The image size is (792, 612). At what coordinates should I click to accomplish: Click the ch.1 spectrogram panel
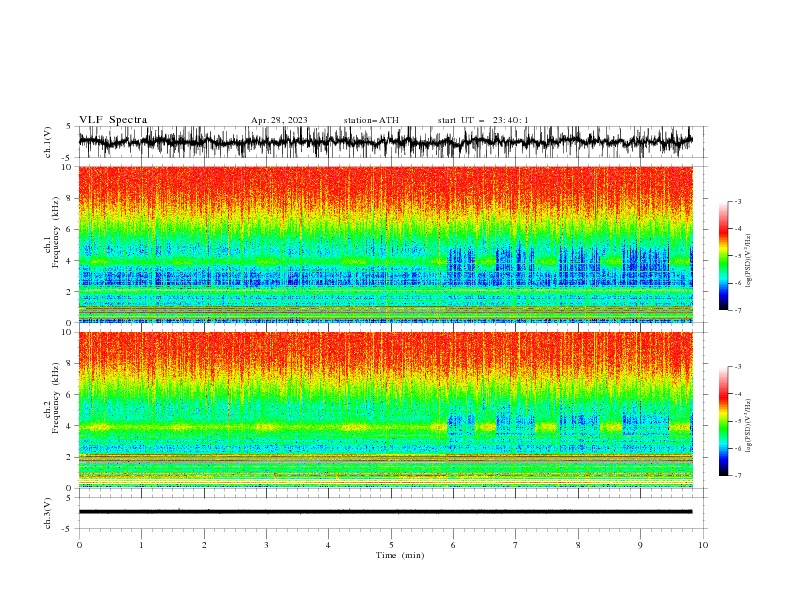[386, 244]
